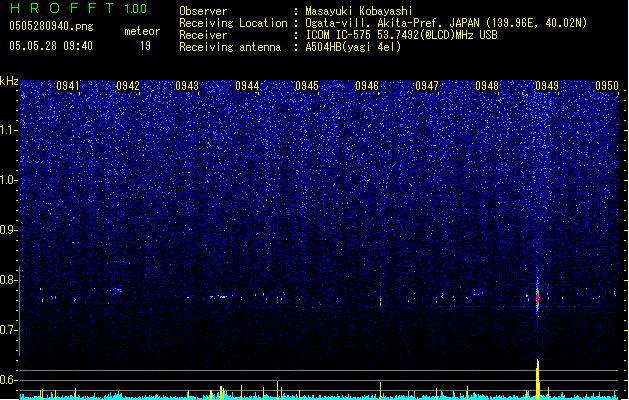The height and width of the screenshot is (400, 629).
Task: Click the tall yellow intensity peak near 0949
Action: pos(538,379)
